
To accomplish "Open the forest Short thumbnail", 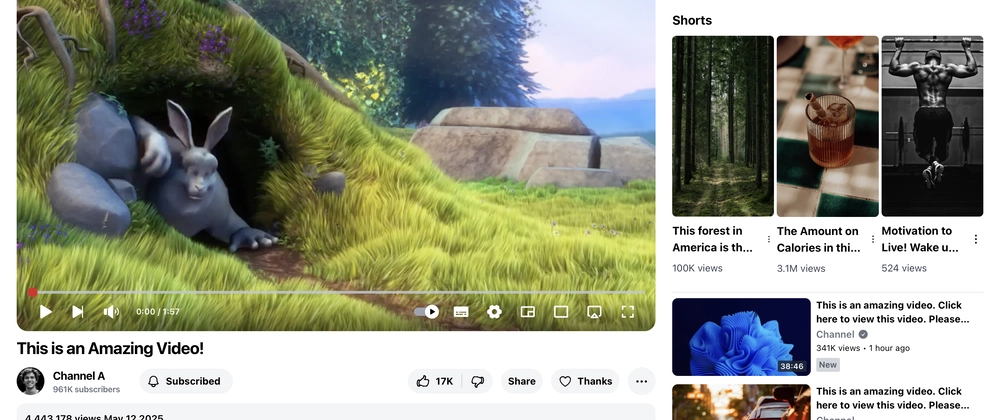I will [x=723, y=126].
